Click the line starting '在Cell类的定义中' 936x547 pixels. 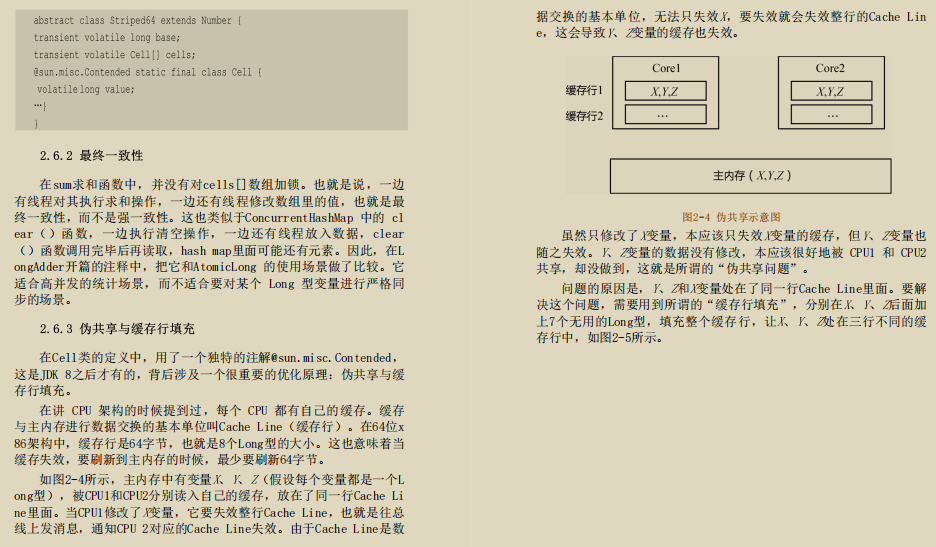click(x=218, y=358)
